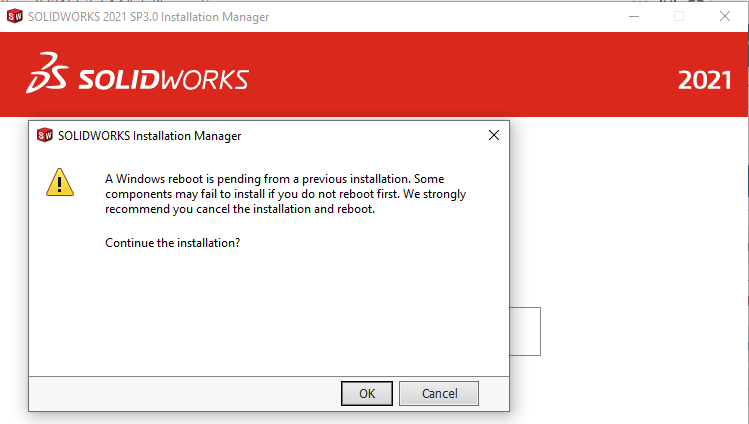Image resolution: width=749 pixels, height=424 pixels.
Task: Click the 'Continue the installation?' prompt text
Action: point(172,243)
